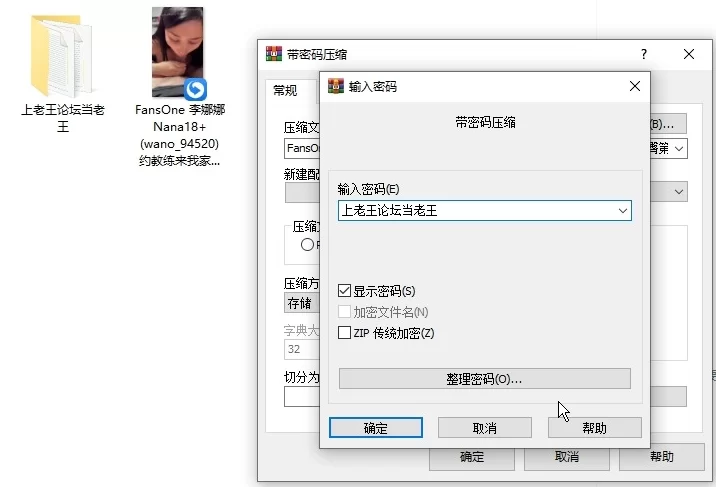Expand the dropdown beside the browse field
The height and width of the screenshot is (487, 716).
point(679,149)
